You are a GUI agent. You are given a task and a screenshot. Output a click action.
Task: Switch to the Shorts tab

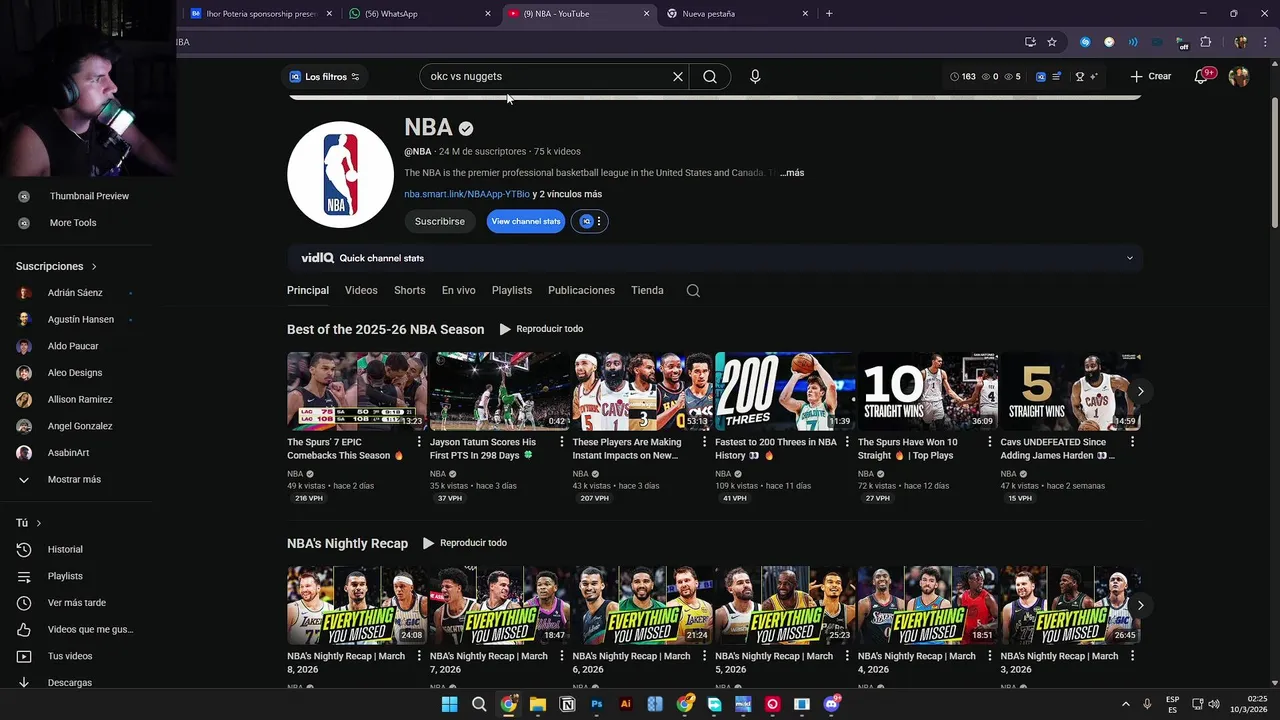point(410,290)
